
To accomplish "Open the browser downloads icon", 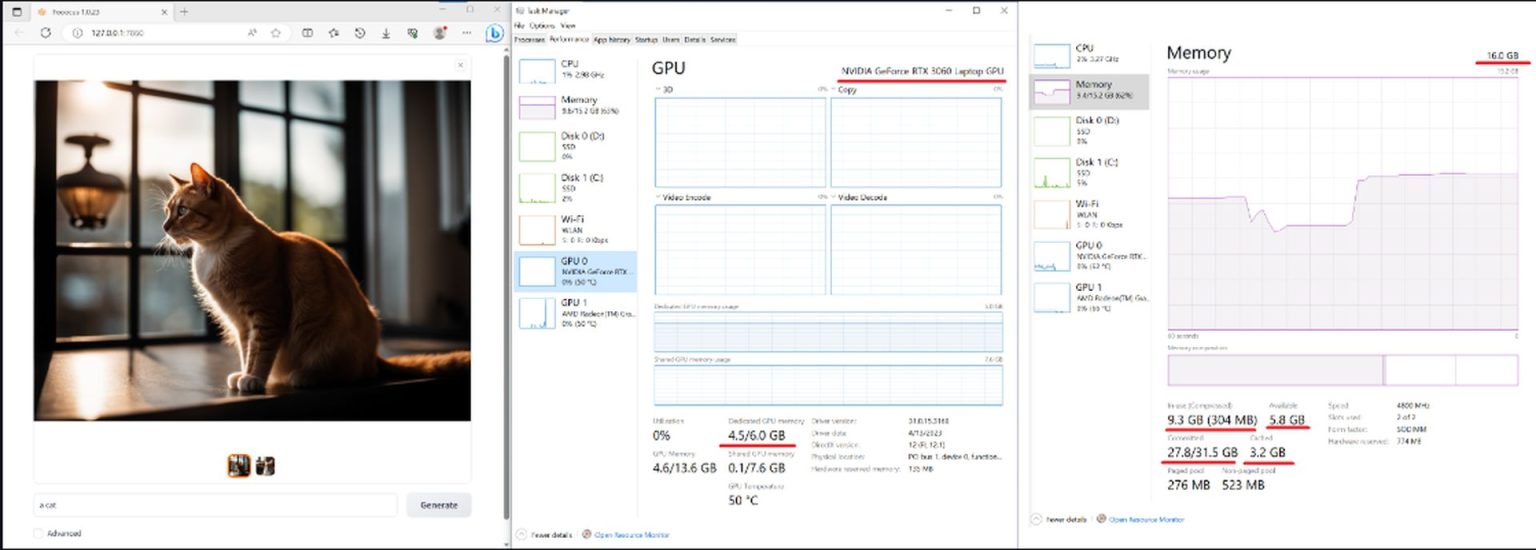I will click(x=386, y=33).
